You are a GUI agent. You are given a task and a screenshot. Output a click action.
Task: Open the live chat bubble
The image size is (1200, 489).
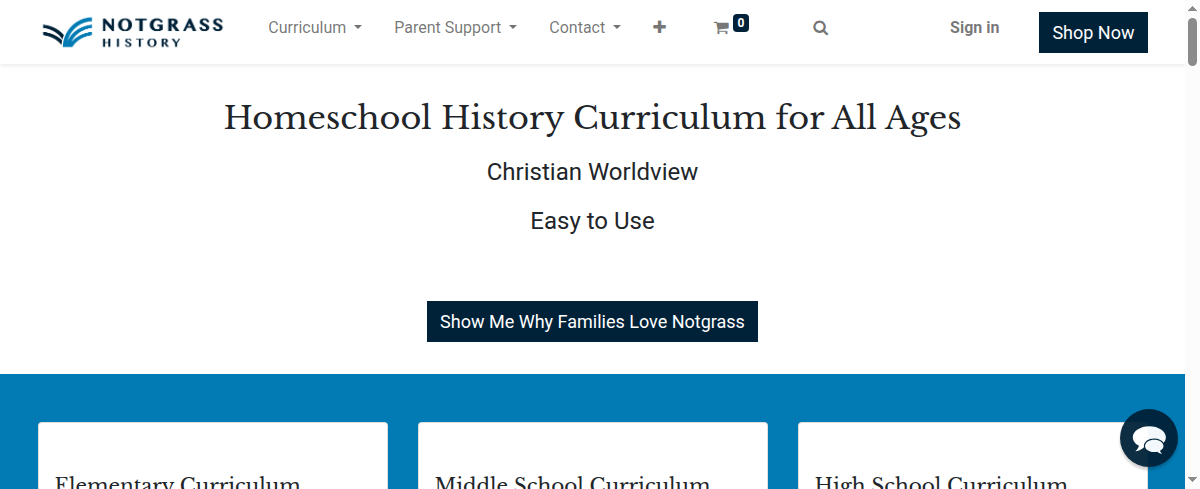(x=1149, y=438)
